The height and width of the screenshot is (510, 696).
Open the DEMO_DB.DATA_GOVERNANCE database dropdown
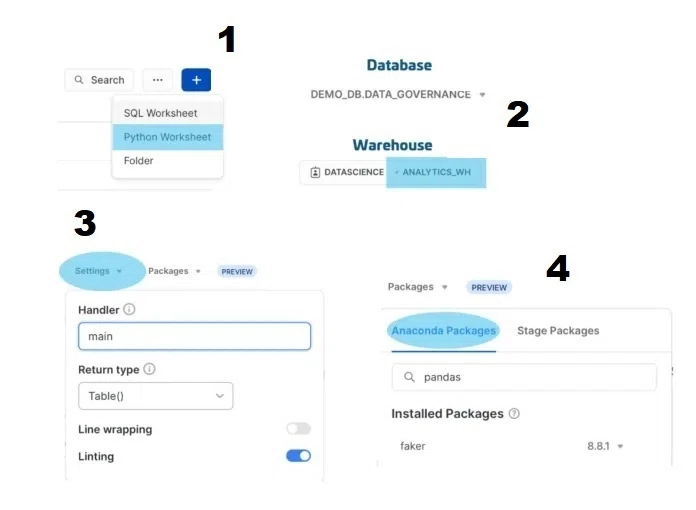398,95
